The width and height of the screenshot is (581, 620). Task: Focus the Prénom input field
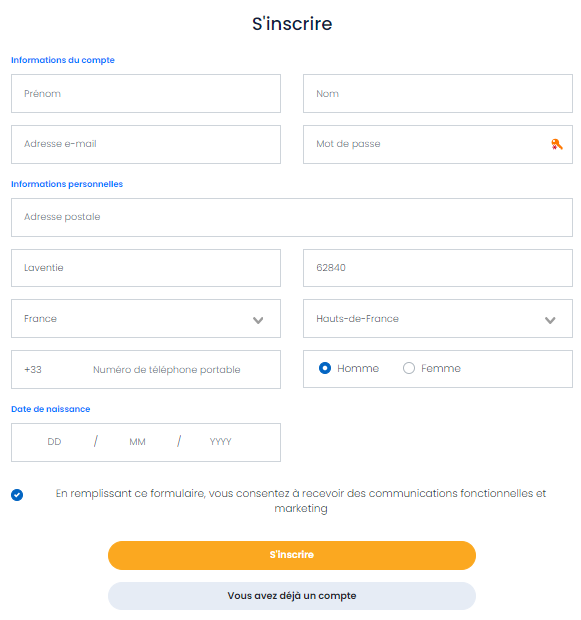146,93
